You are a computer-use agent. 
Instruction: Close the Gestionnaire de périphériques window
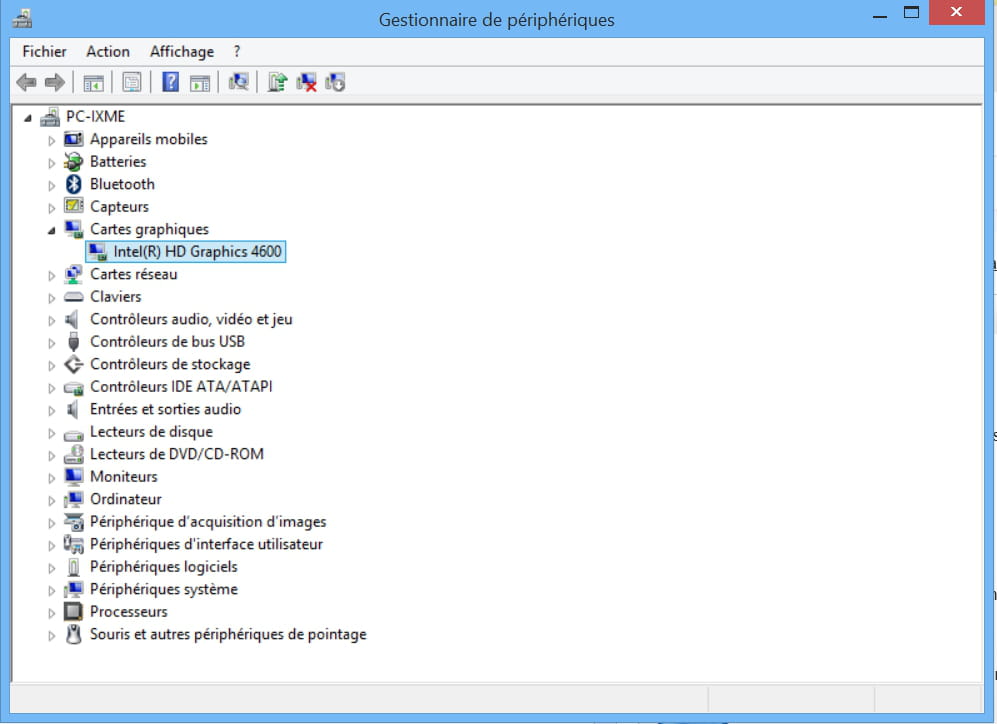956,13
